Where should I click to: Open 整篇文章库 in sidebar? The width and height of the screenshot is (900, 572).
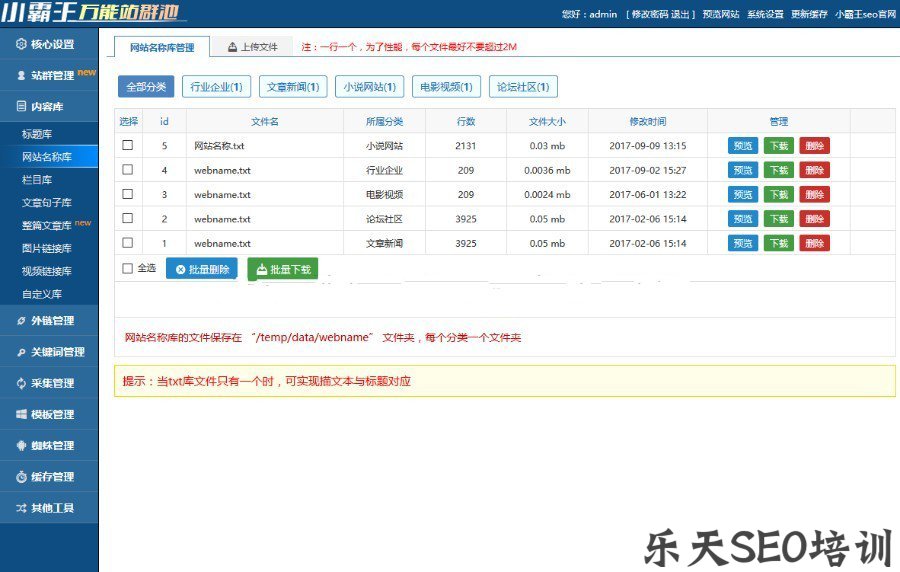(x=47, y=225)
